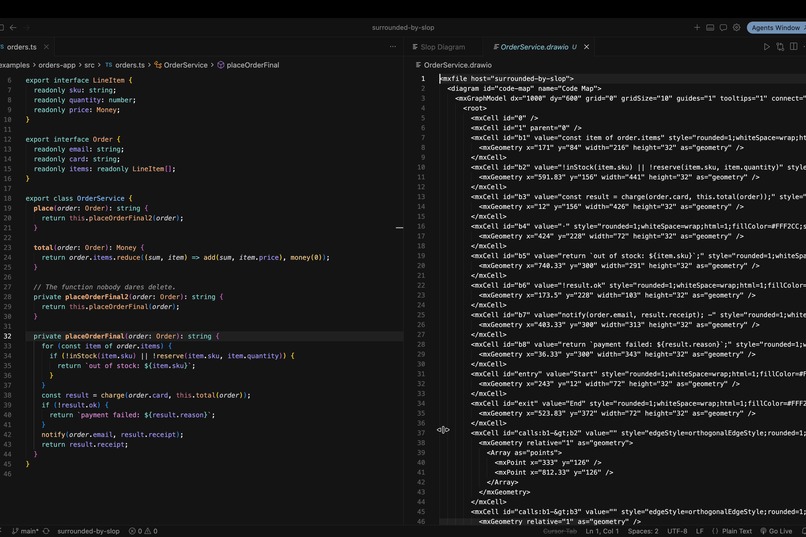
Task: Click the open changes compare icon
Action: pyautogui.click(x=780, y=47)
